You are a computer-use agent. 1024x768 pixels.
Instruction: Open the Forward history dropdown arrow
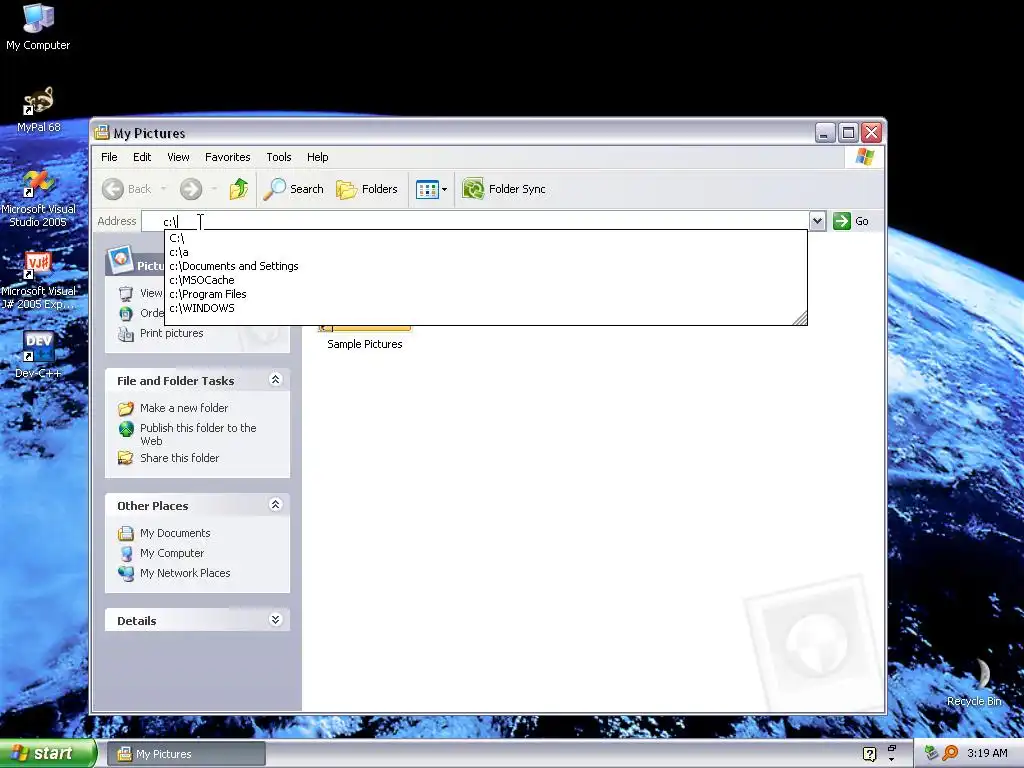tap(214, 189)
